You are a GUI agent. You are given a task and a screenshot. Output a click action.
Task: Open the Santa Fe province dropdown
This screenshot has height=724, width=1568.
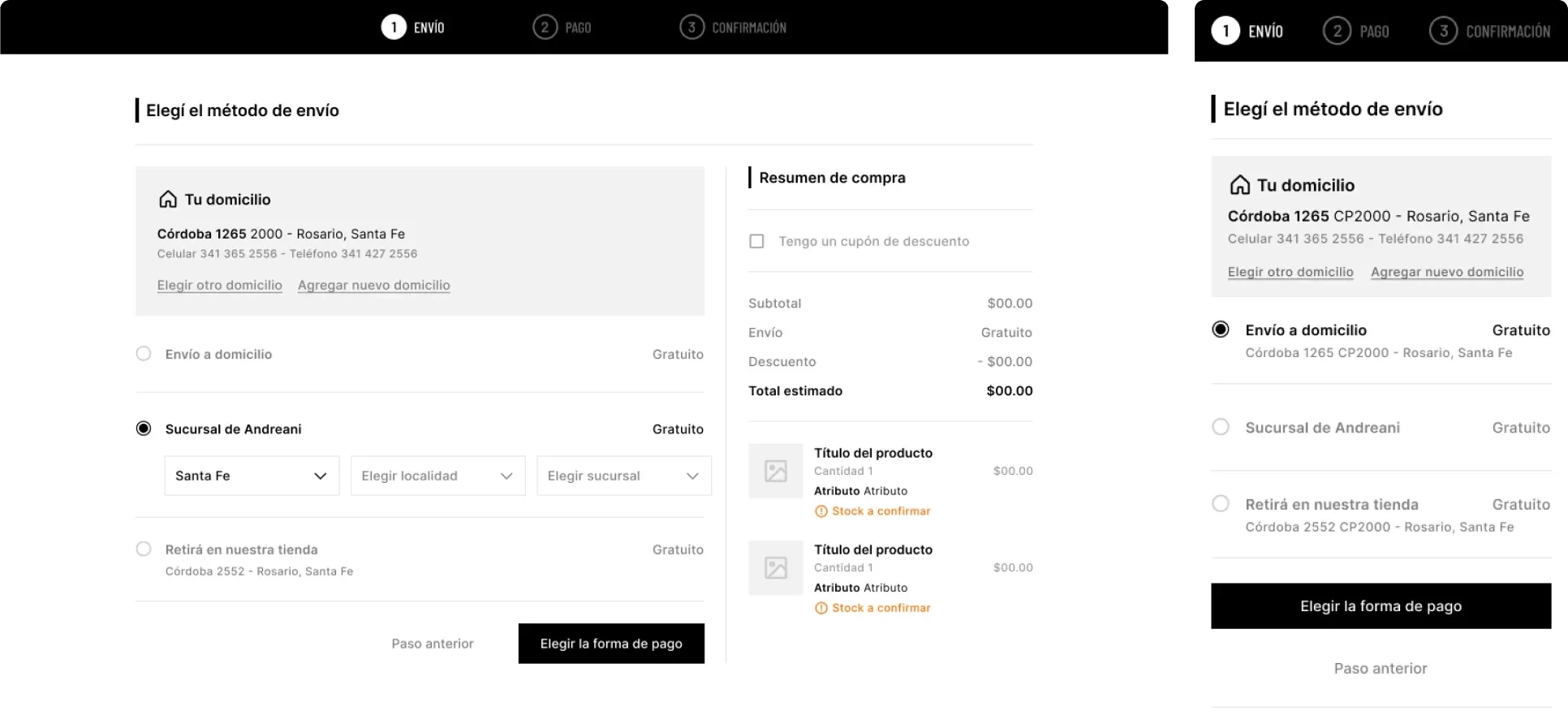(x=252, y=476)
